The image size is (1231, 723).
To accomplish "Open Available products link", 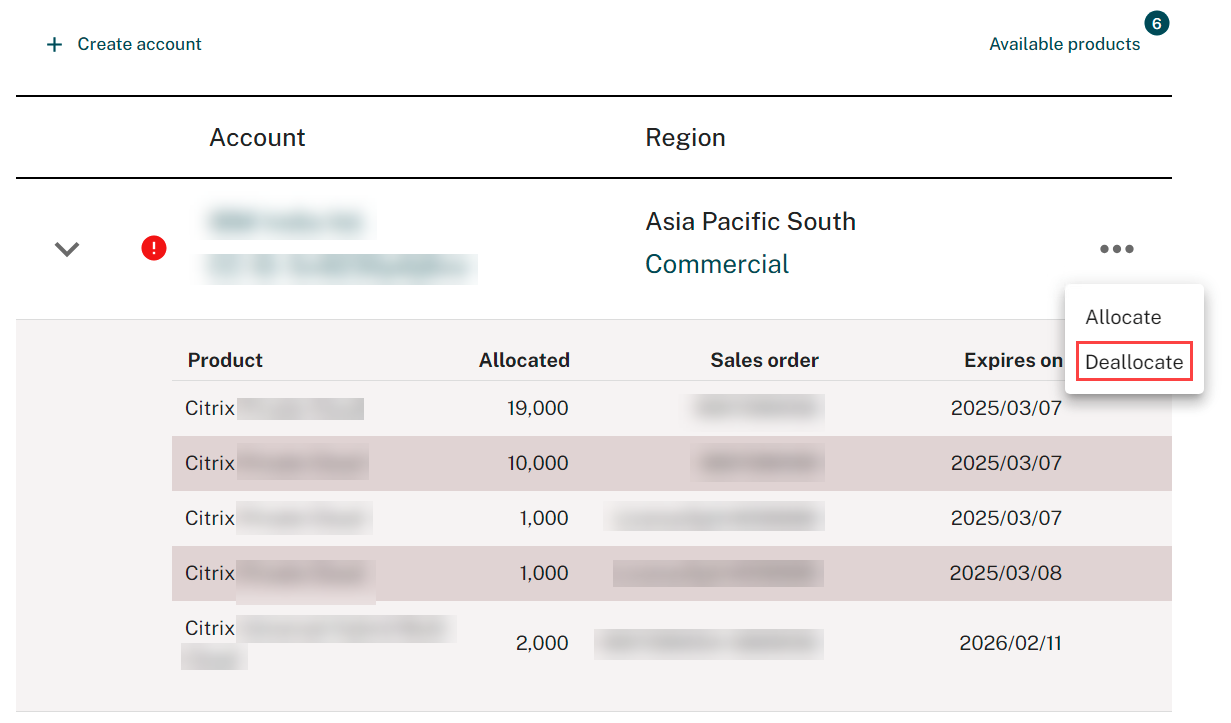I will click(1064, 44).
